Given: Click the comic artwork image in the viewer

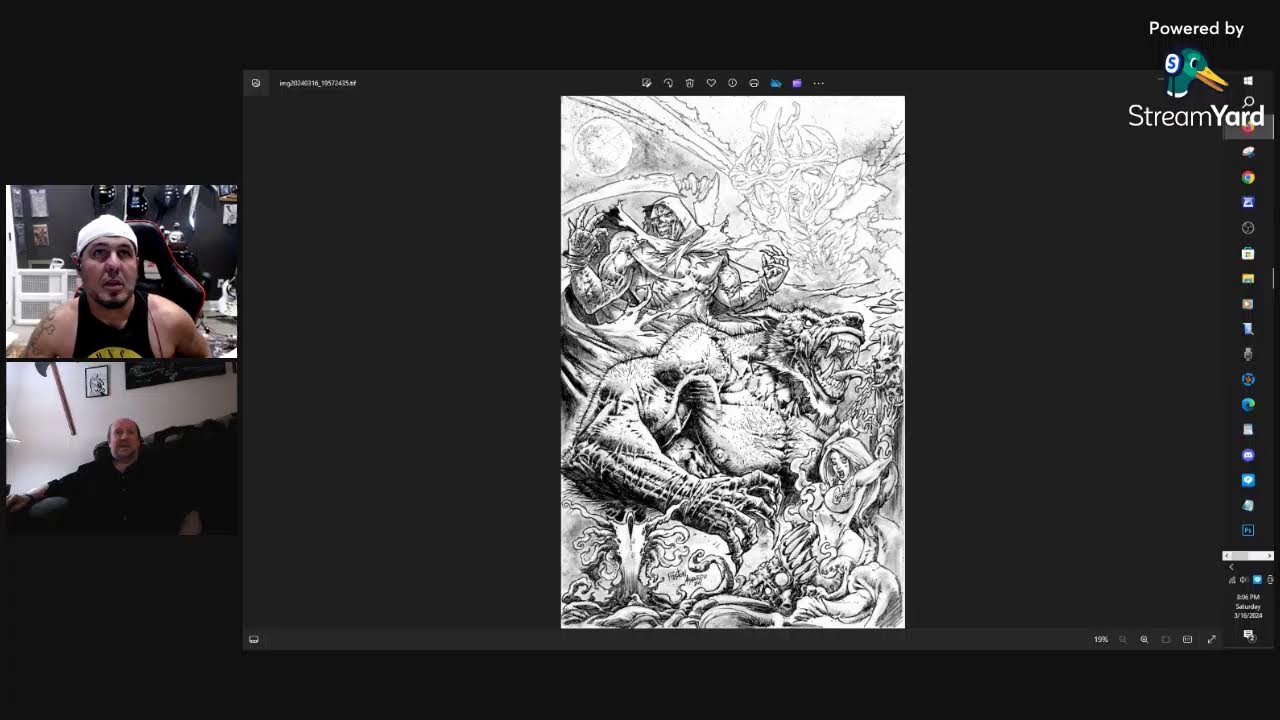Looking at the screenshot, I should click(732, 362).
